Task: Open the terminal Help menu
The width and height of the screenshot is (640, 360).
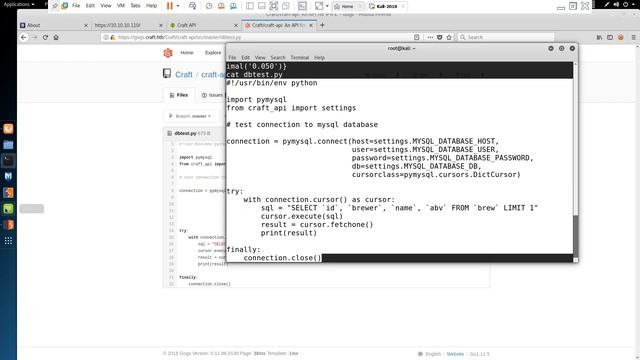Action: (x=319, y=58)
